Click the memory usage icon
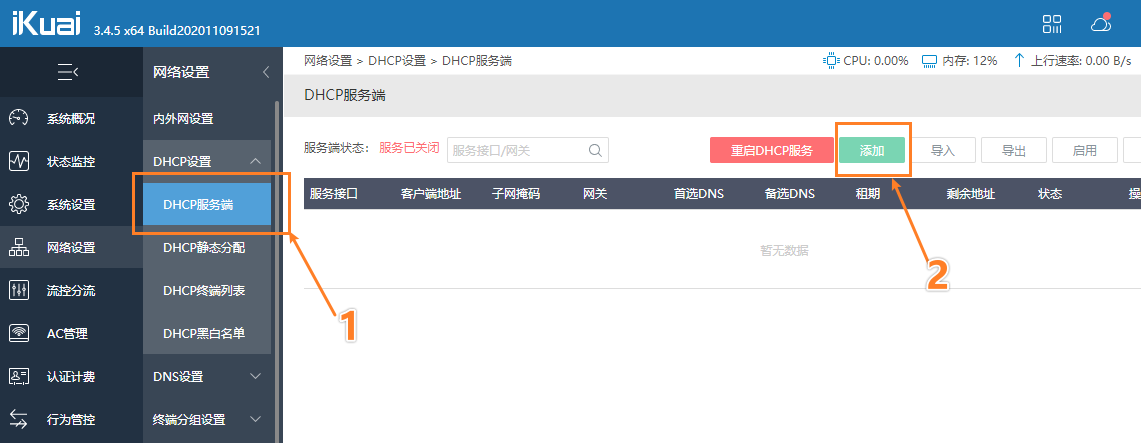Viewport: 1141px width, 443px height. (929, 60)
